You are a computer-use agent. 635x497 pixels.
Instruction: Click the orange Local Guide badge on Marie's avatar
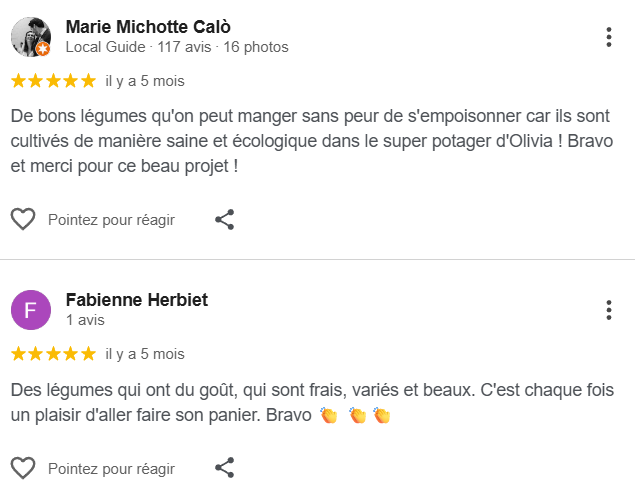43,49
